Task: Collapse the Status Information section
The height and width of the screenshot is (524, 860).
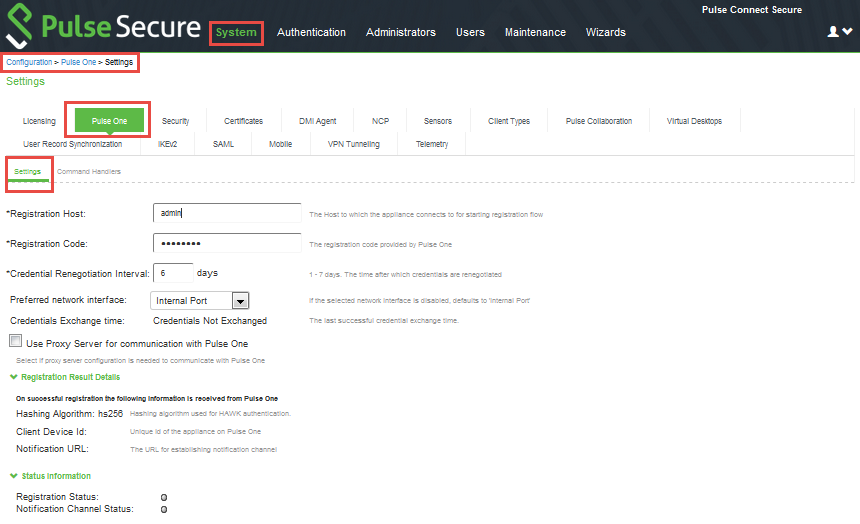Action: (50, 476)
